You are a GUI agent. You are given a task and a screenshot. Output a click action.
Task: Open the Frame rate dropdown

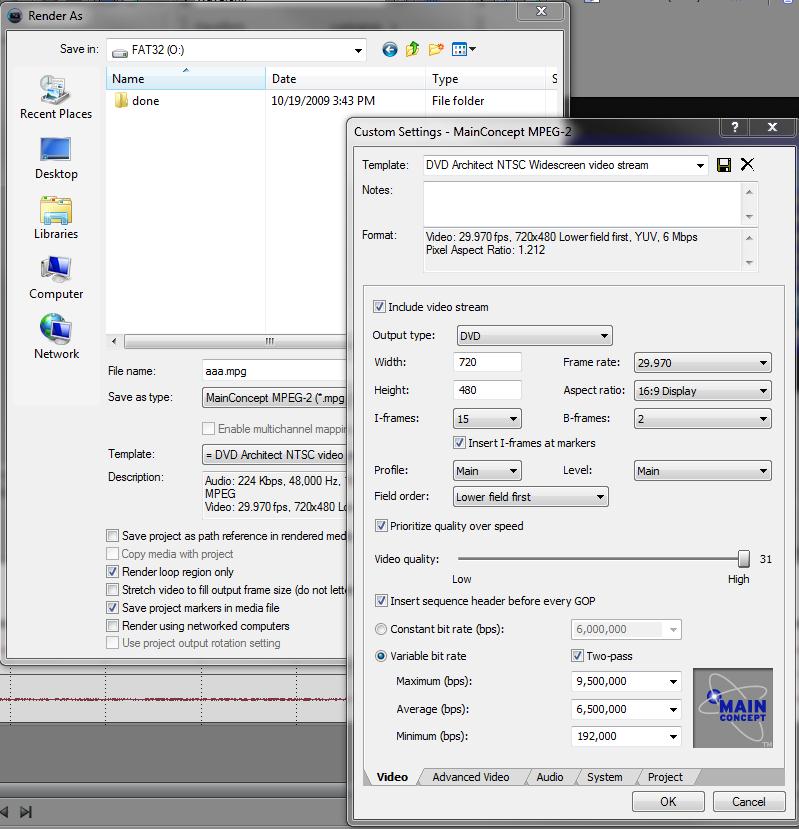pos(702,363)
